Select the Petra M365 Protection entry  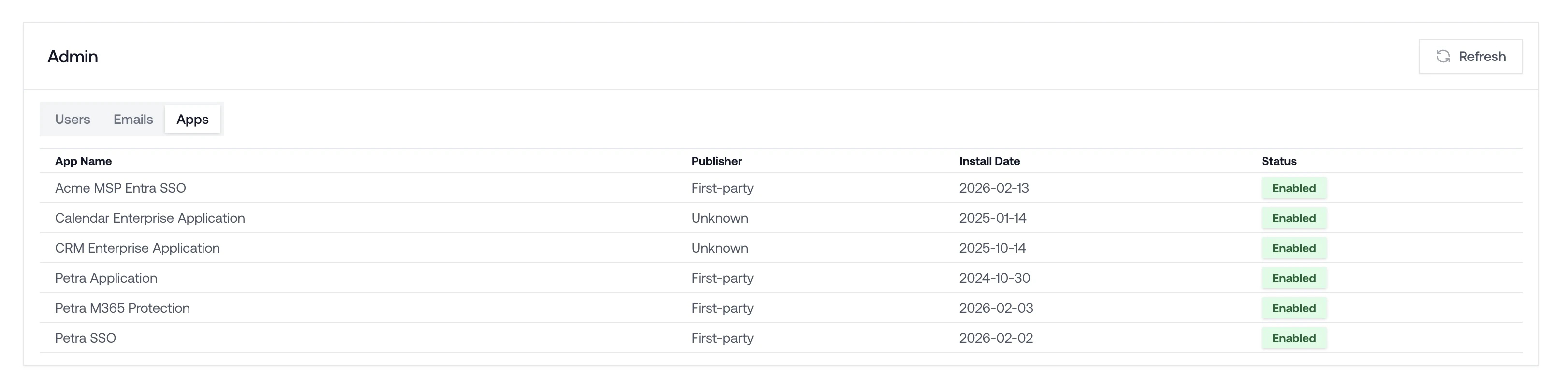(122, 308)
